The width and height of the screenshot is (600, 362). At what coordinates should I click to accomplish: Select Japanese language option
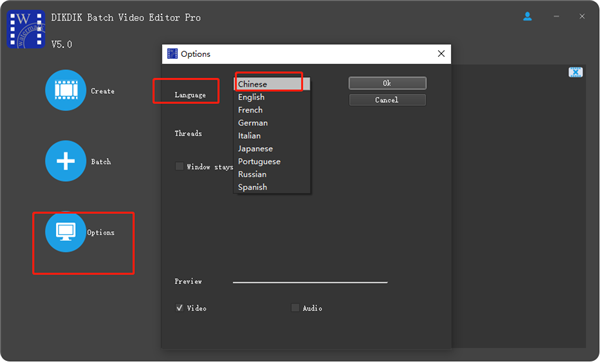coord(272,148)
